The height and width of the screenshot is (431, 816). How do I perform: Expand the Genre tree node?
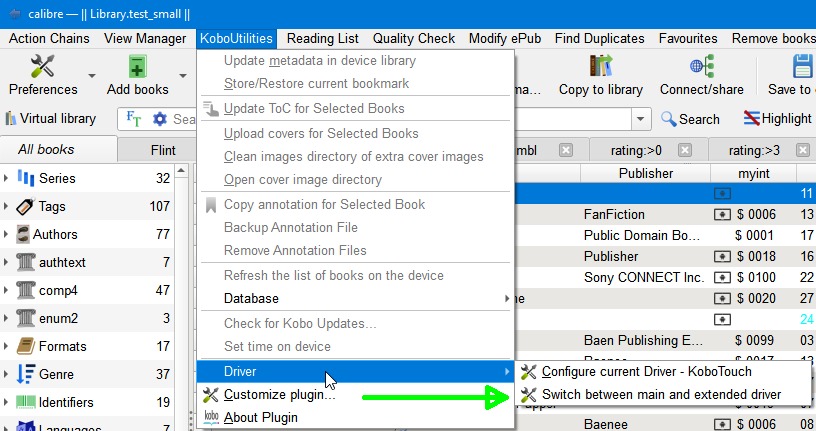pyautogui.click(x=6, y=374)
